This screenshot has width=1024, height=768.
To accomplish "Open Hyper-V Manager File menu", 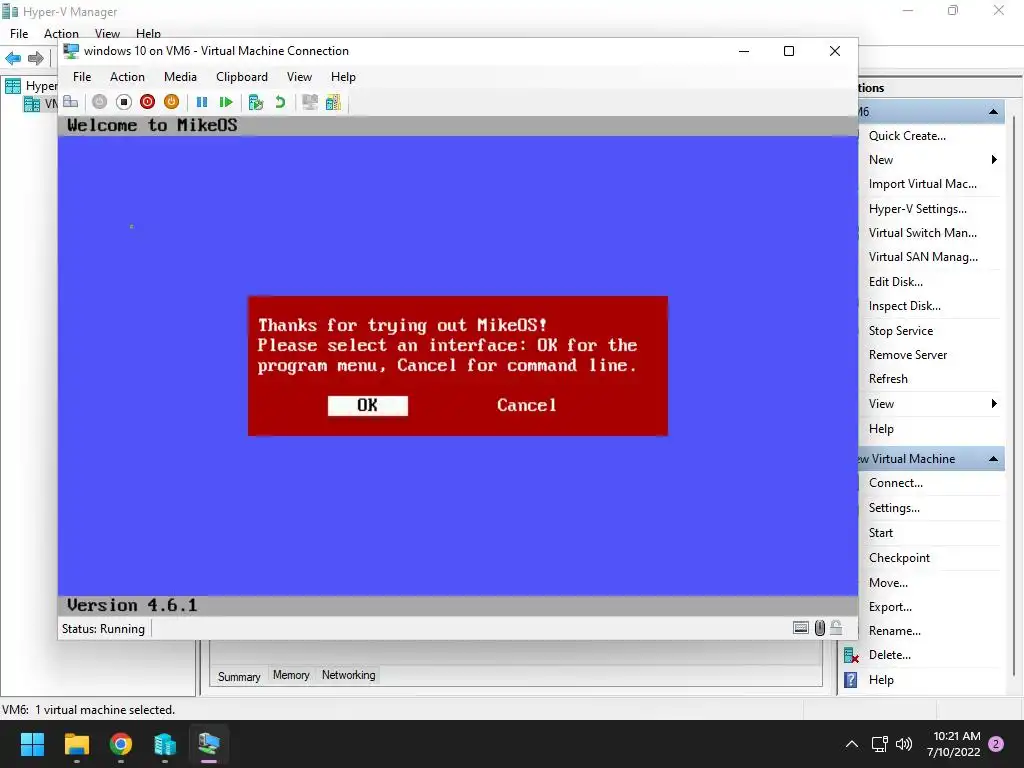I will pos(19,33).
